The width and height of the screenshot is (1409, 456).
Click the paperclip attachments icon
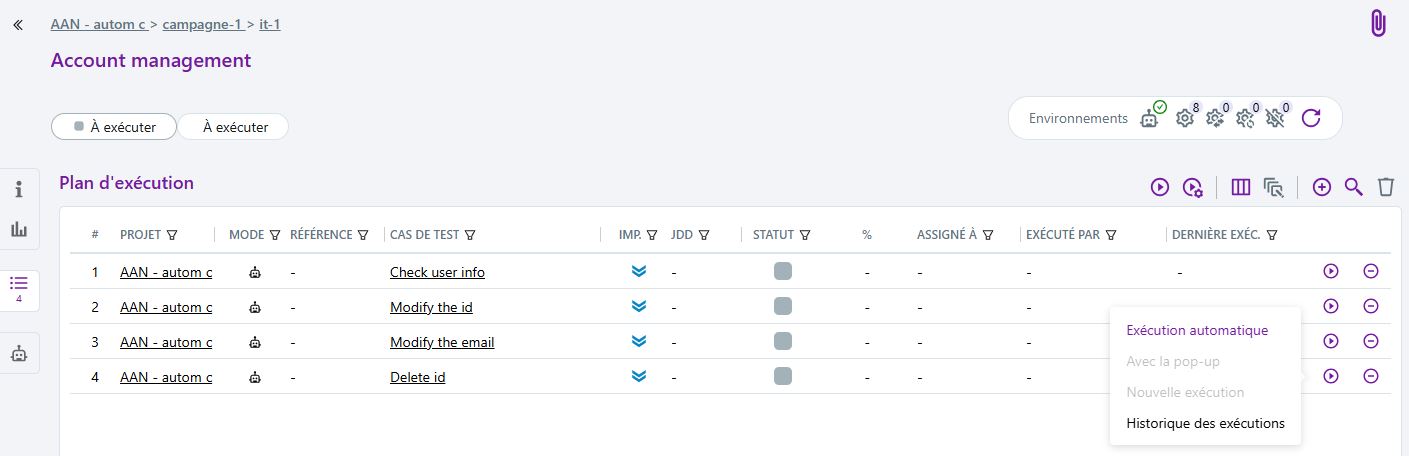click(x=1378, y=24)
